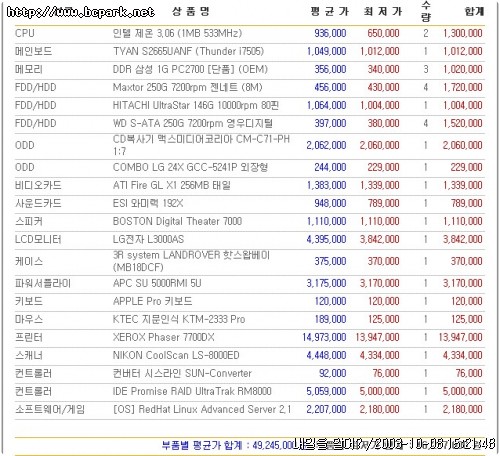Select product WD S-ATA 250G 7200rpm

point(193,123)
